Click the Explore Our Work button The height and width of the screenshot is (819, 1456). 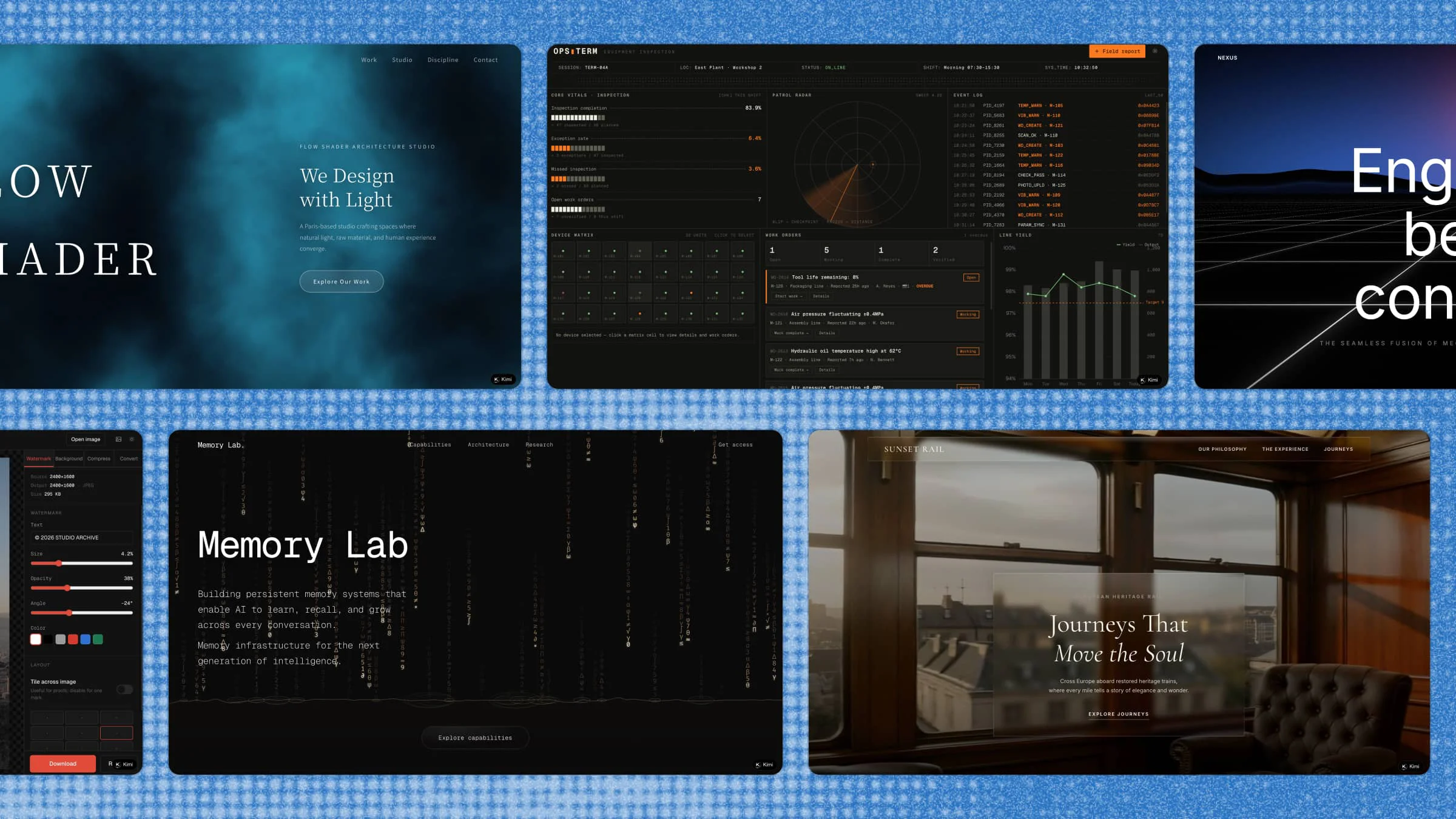(x=342, y=281)
